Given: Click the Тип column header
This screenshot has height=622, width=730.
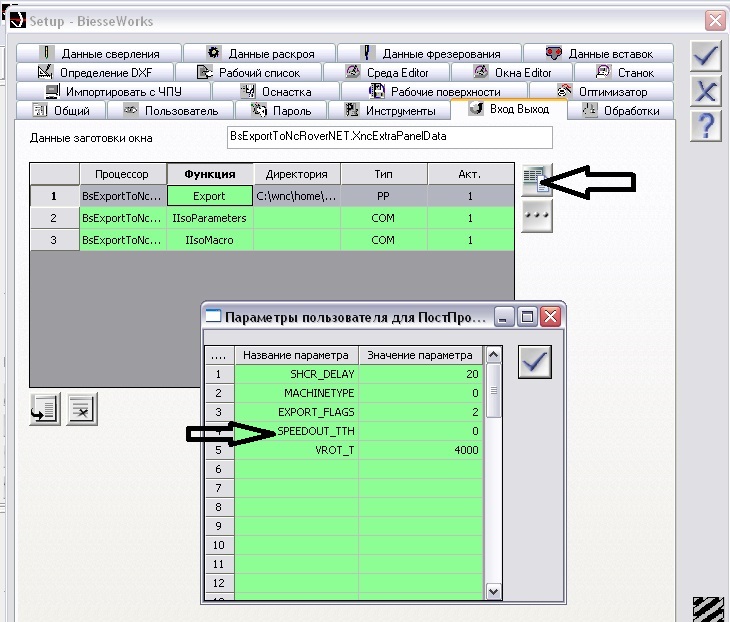Looking at the screenshot, I should [x=384, y=174].
